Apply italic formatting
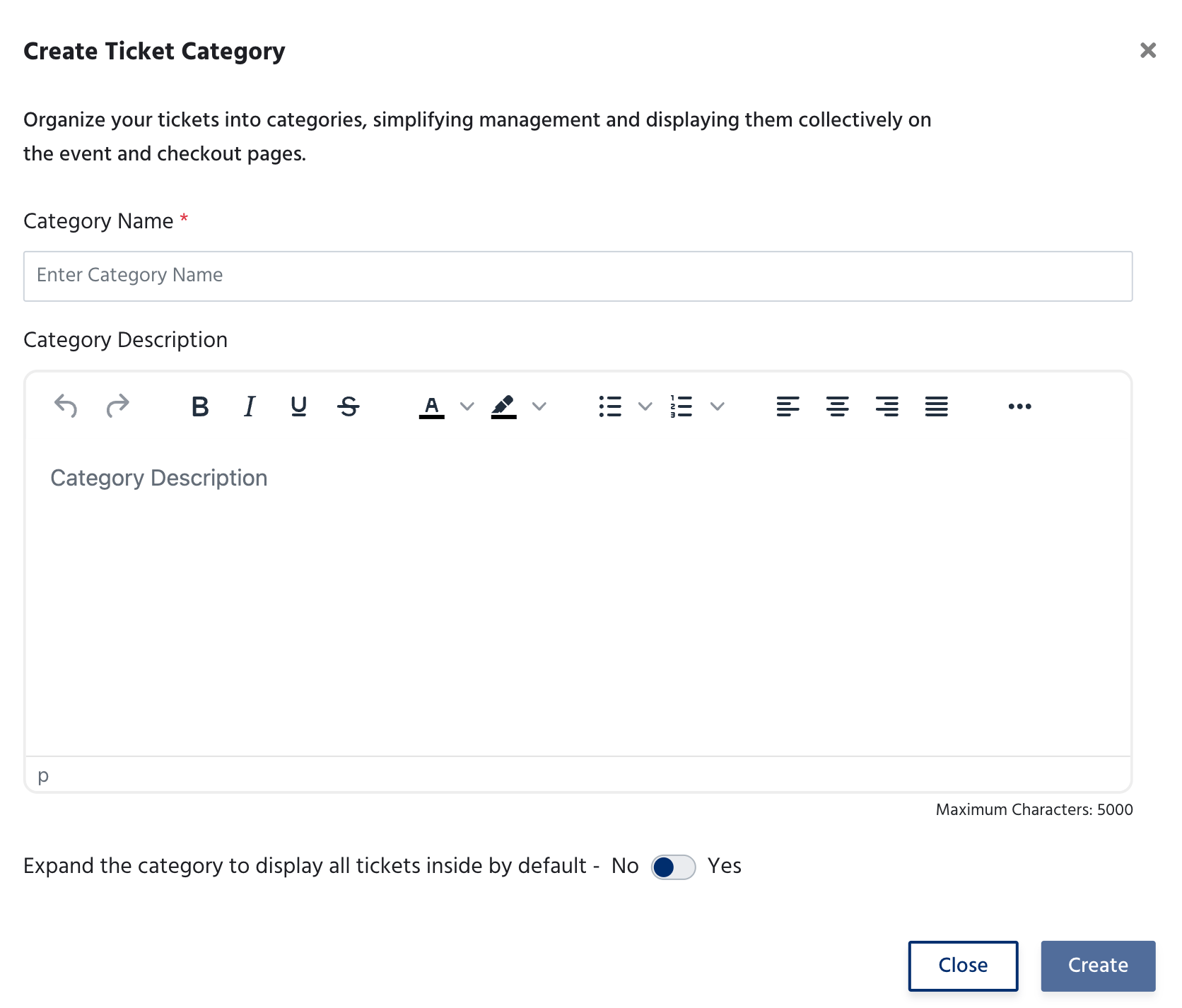The height and width of the screenshot is (1008, 1182). 250,406
